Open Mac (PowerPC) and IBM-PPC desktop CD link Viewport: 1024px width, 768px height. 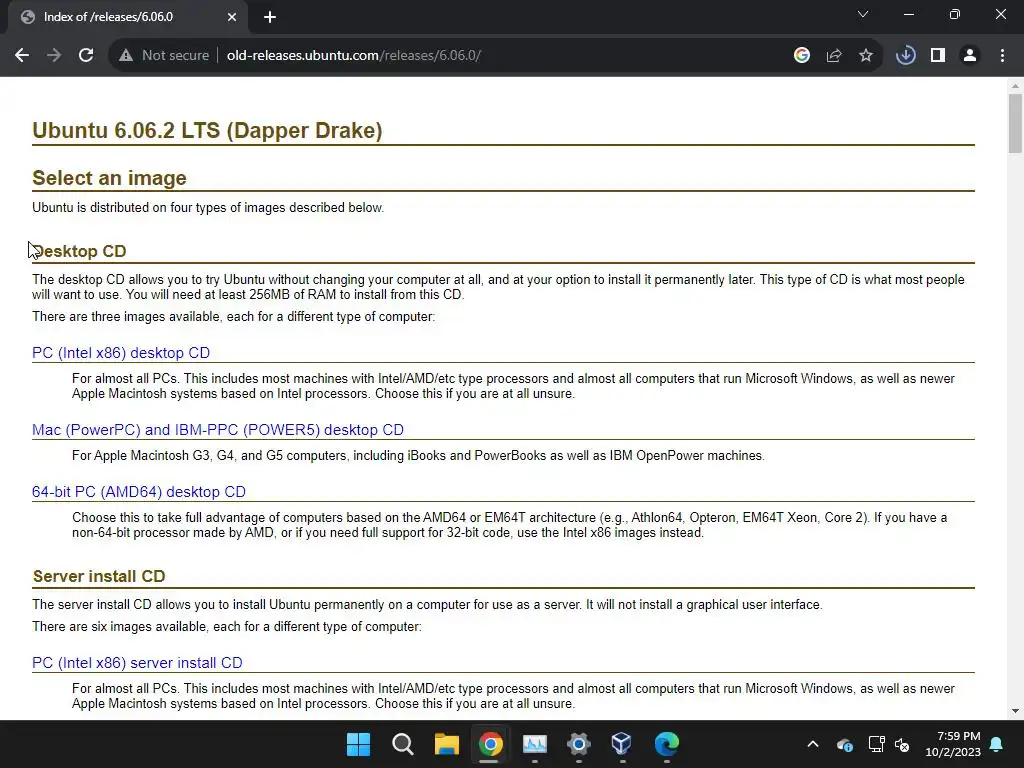click(217, 430)
